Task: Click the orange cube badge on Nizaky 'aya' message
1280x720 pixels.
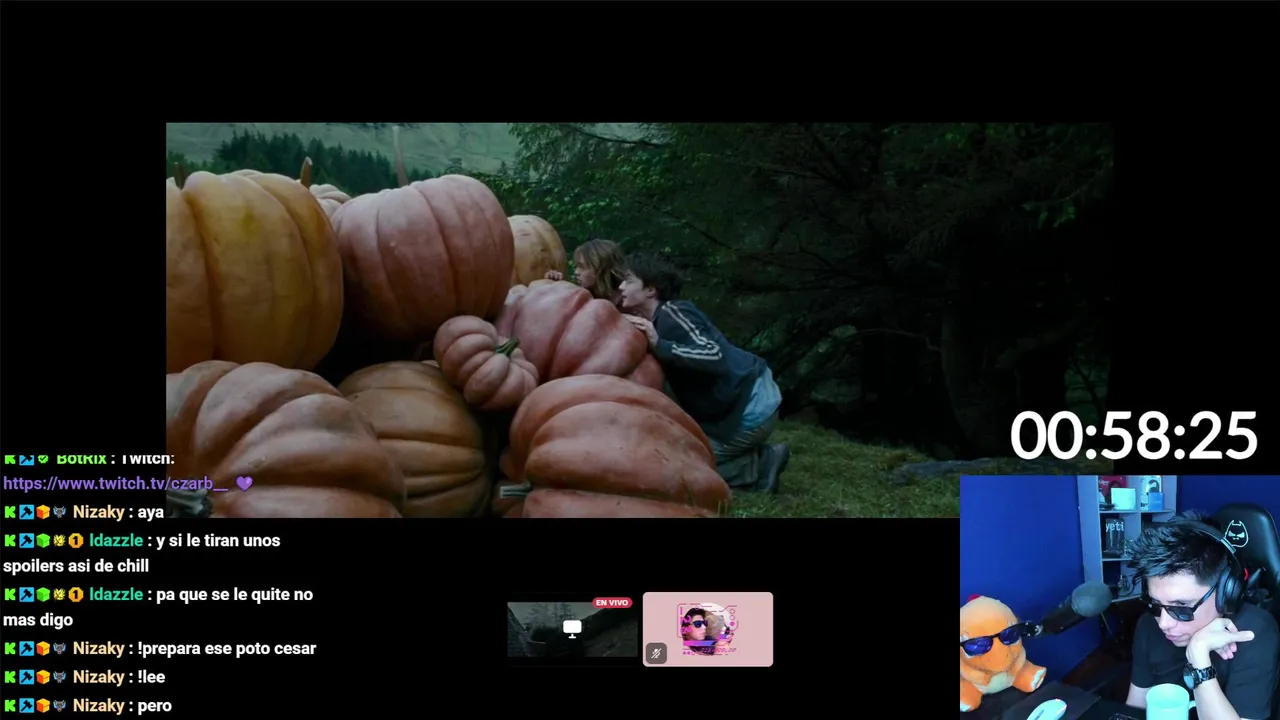Action: [43, 512]
